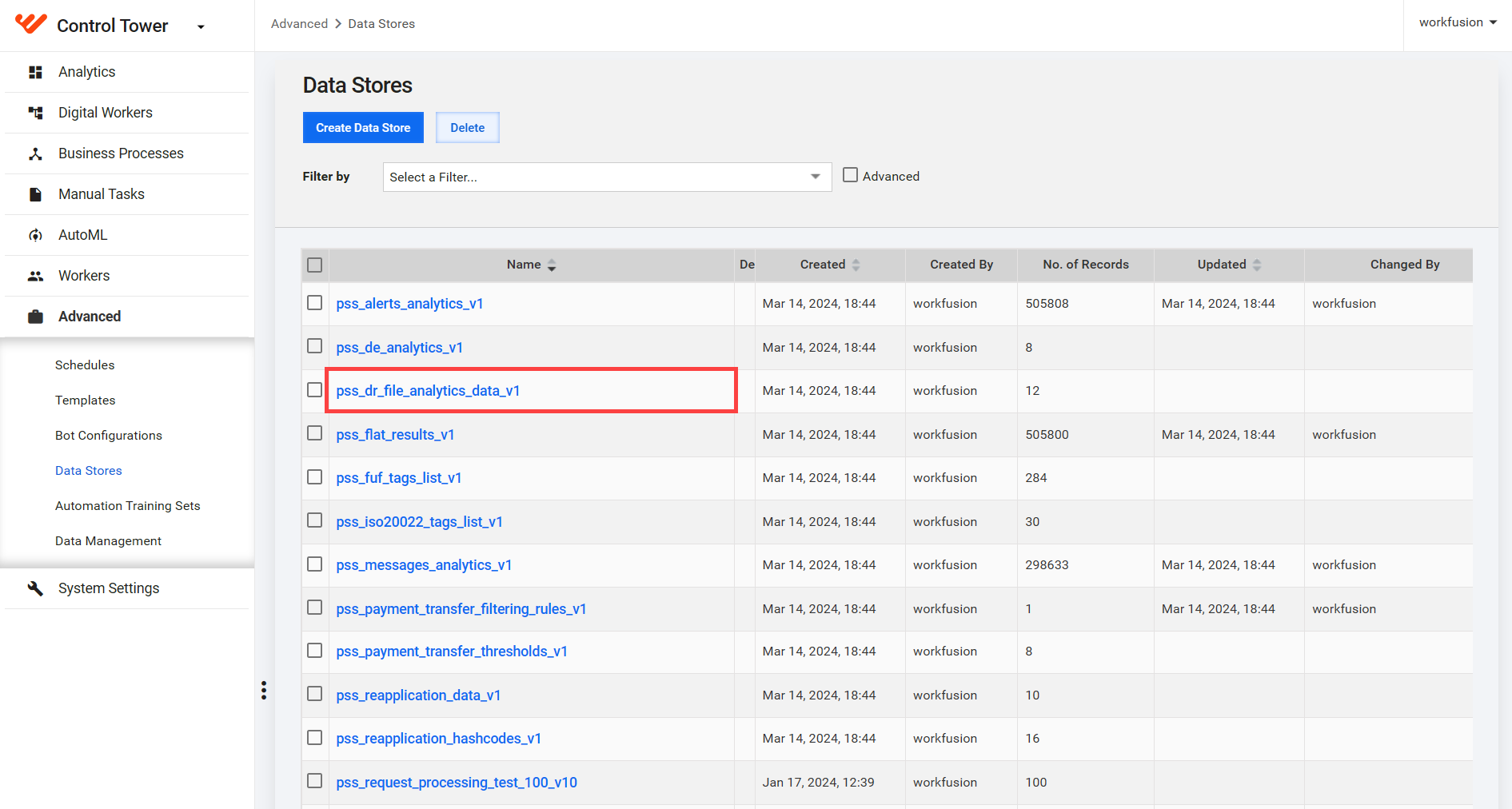1512x809 pixels.
Task: Open the pss_request_processing_test_100_v10 data store
Action: pos(457,783)
